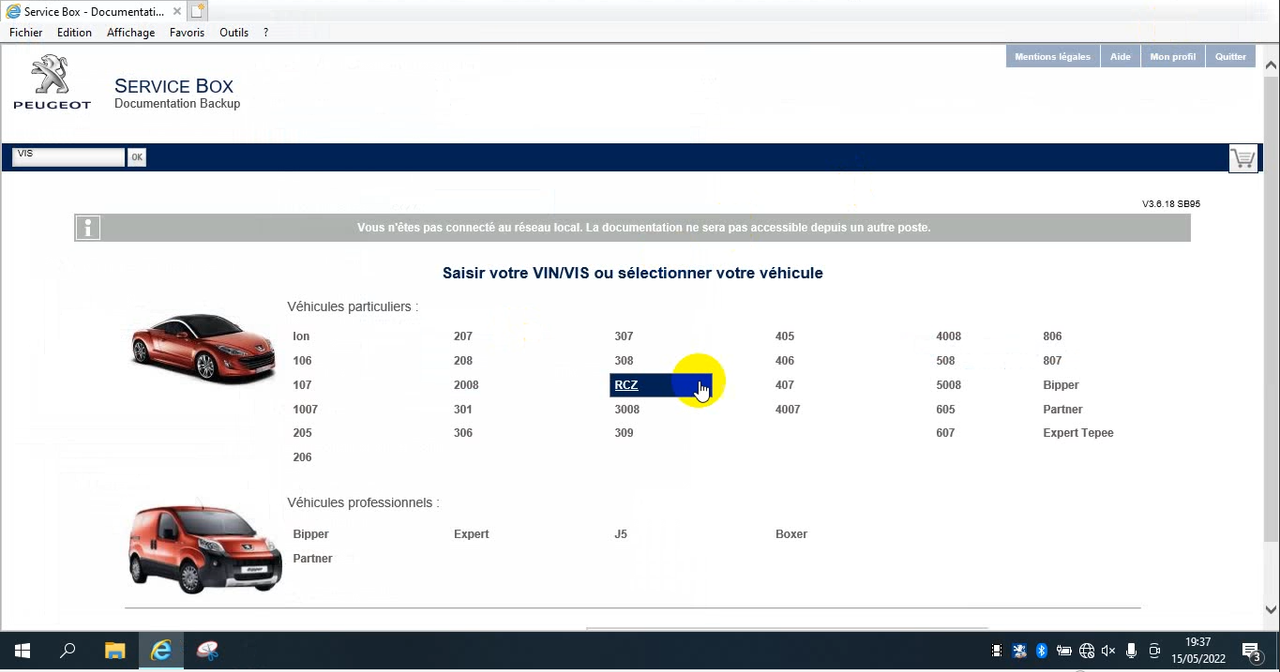The image size is (1280, 672).
Task: Open the Fichier menu
Action: 26,33
